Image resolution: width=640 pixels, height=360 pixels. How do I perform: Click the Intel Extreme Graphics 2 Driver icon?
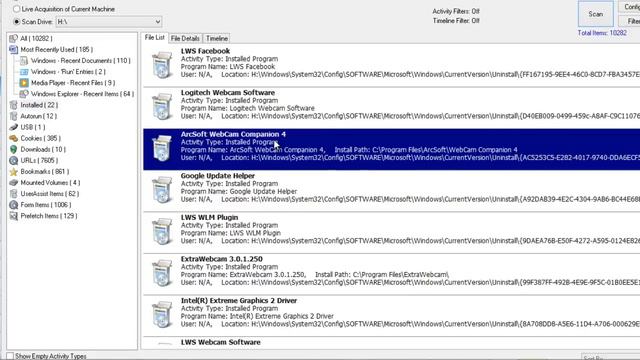click(x=162, y=315)
